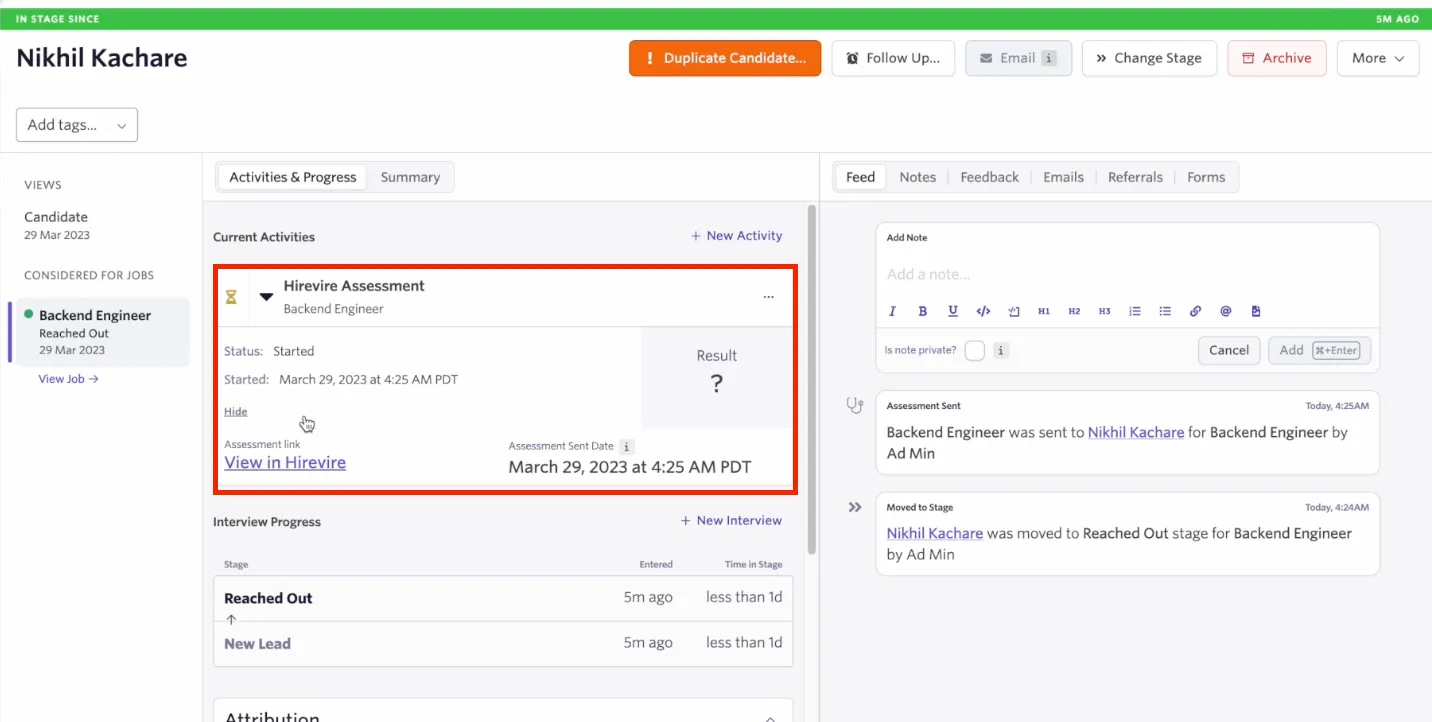The image size is (1432, 722).
Task: Collapse the Attribution section chevron
Action: click(770, 717)
